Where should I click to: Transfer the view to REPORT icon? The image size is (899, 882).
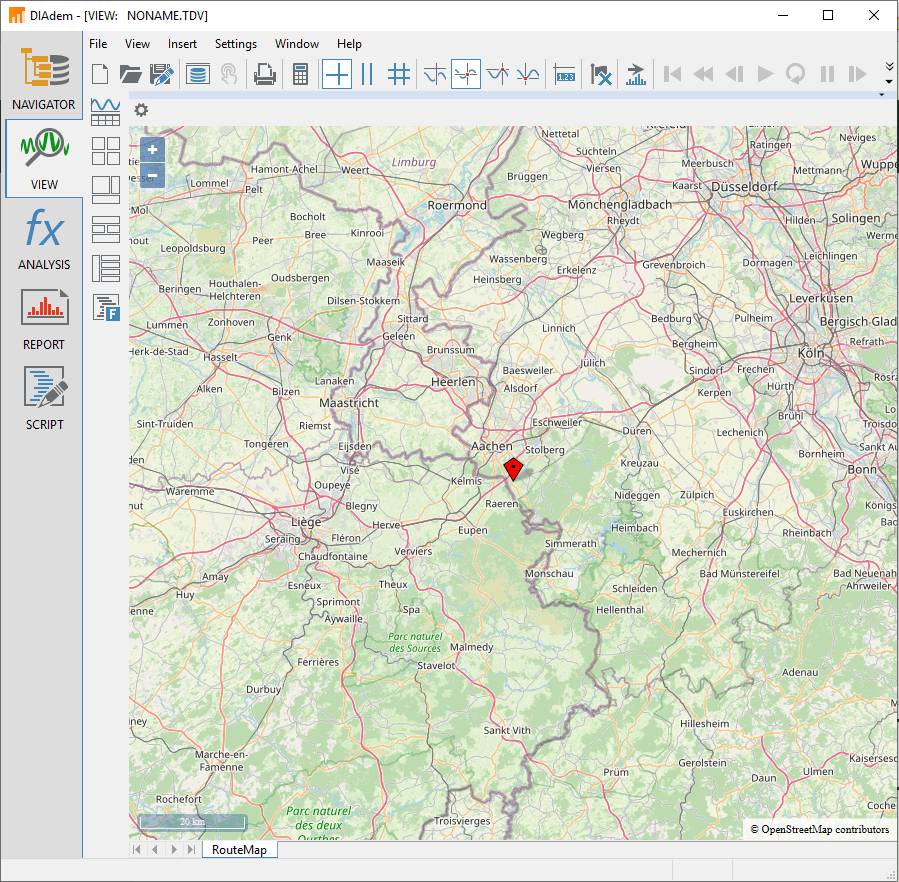click(635, 75)
